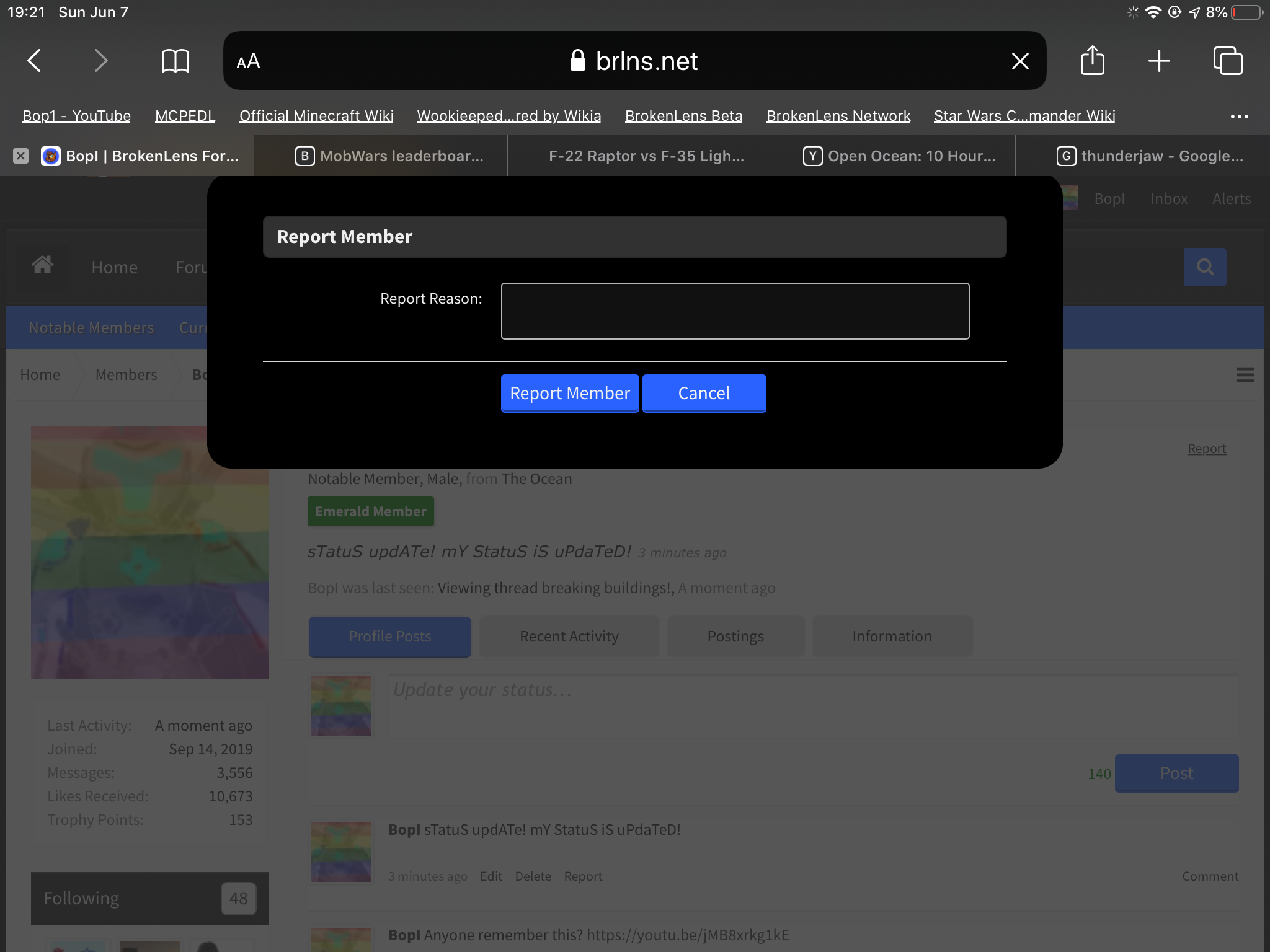This screenshot has width=1270, height=952.
Task: Open the bookmarks book icon
Action: pyautogui.click(x=175, y=61)
